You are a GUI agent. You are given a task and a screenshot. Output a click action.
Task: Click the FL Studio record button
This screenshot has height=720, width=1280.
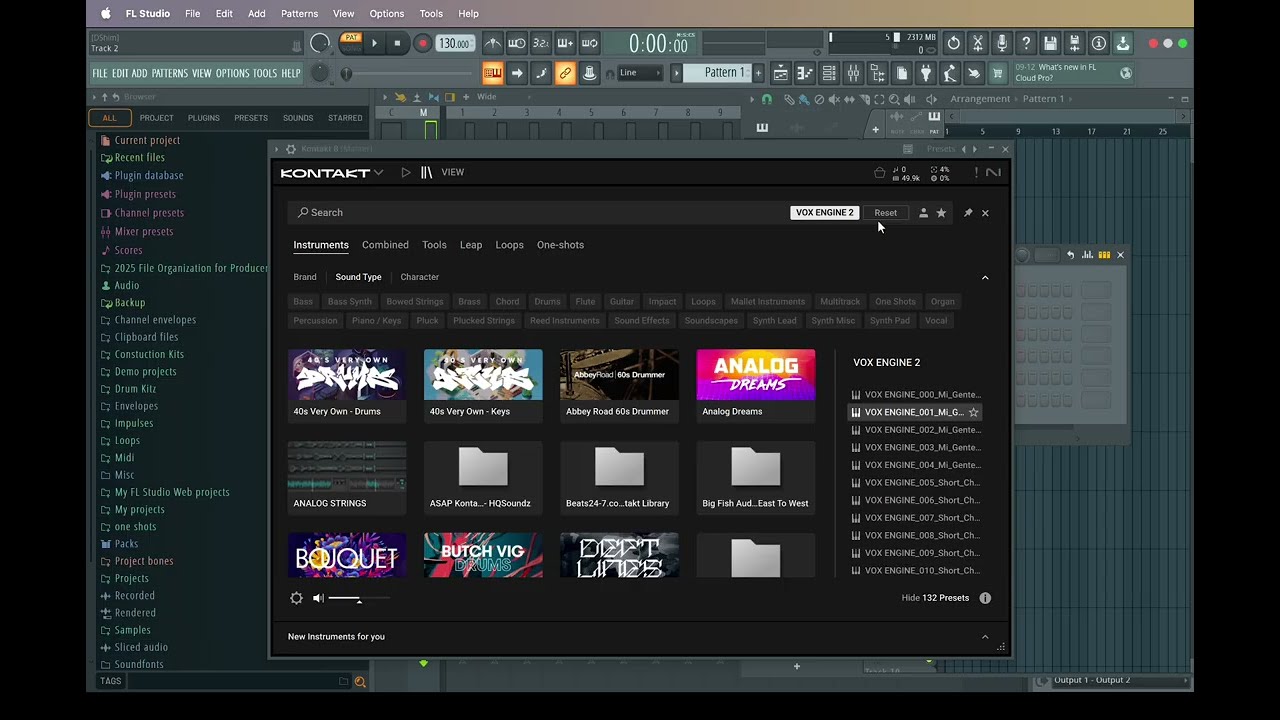tap(422, 43)
